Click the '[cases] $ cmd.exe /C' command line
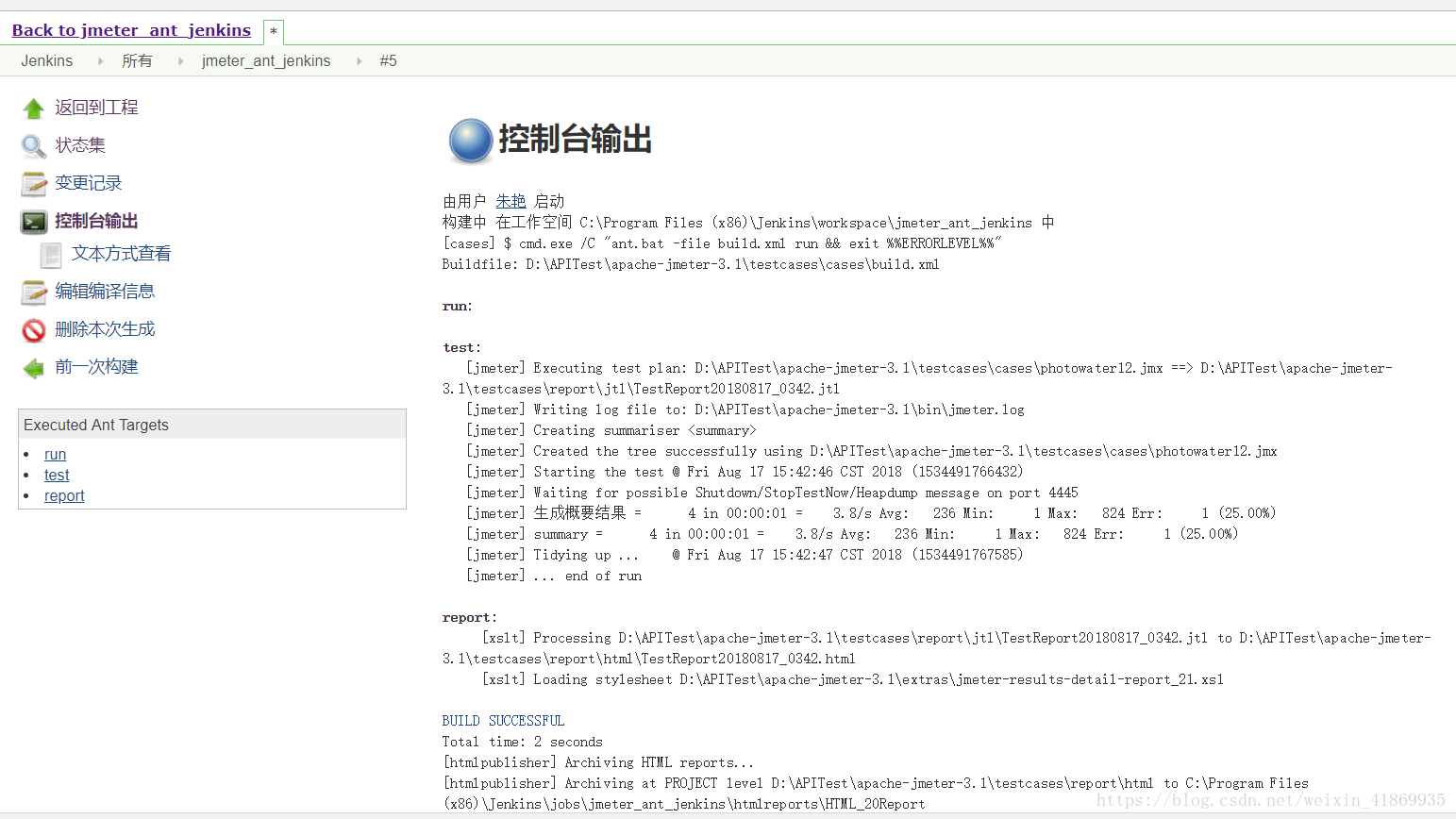The height and width of the screenshot is (819, 1456). (x=722, y=243)
